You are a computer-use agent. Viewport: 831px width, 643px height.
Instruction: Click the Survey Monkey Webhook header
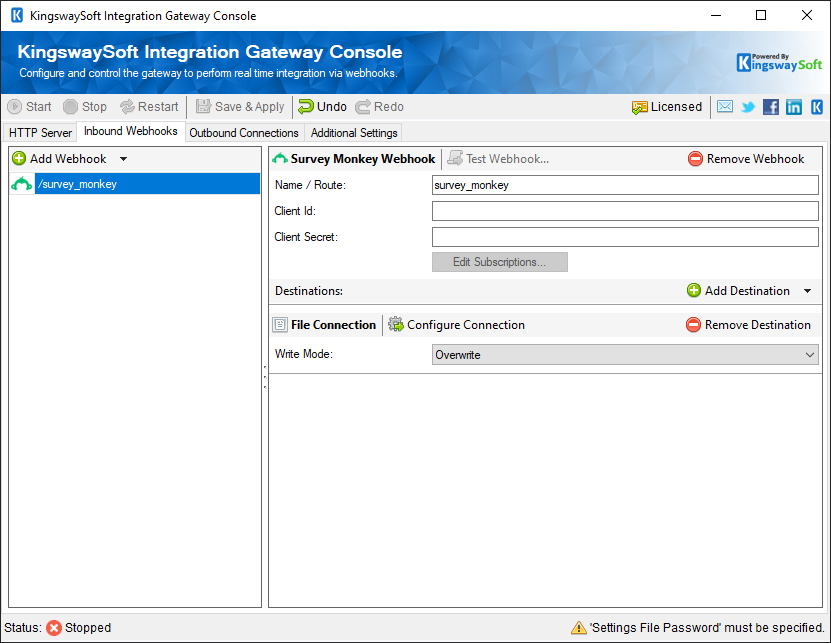click(353, 158)
